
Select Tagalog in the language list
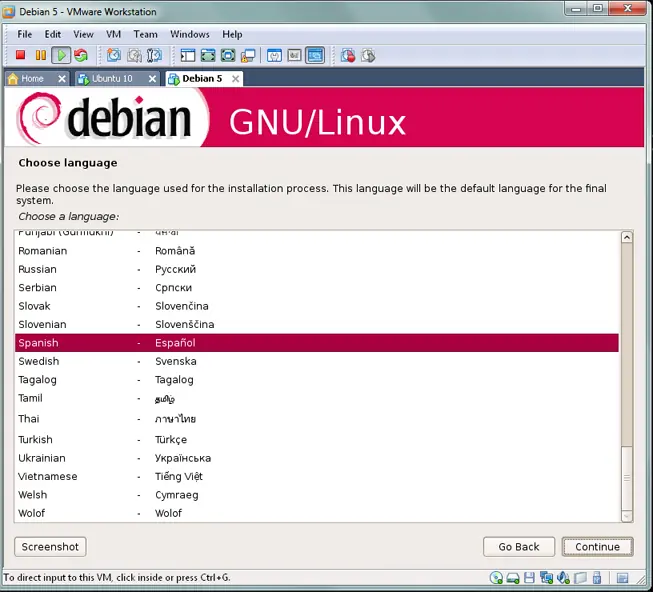click(317, 379)
